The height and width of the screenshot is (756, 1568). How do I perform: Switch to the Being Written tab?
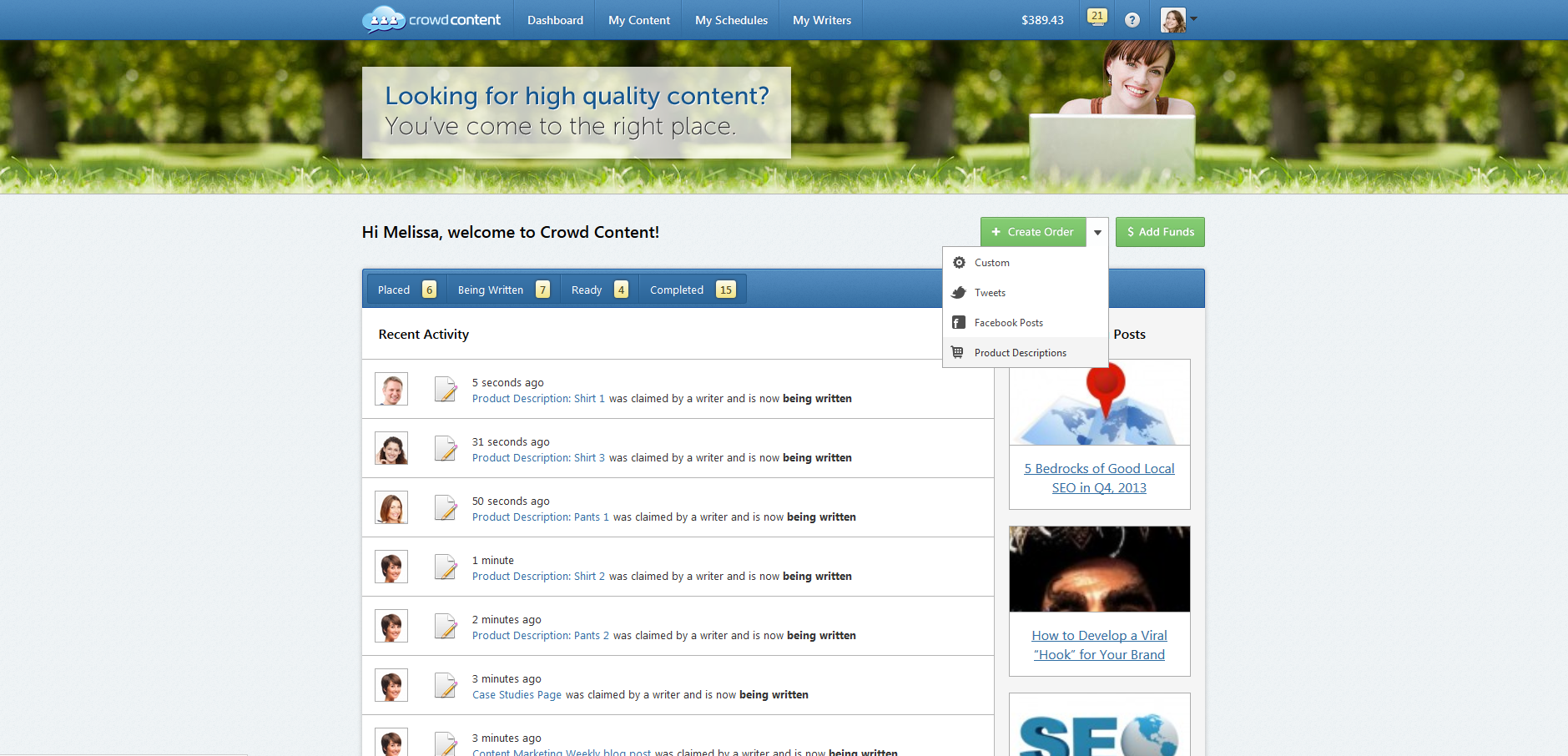point(502,290)
